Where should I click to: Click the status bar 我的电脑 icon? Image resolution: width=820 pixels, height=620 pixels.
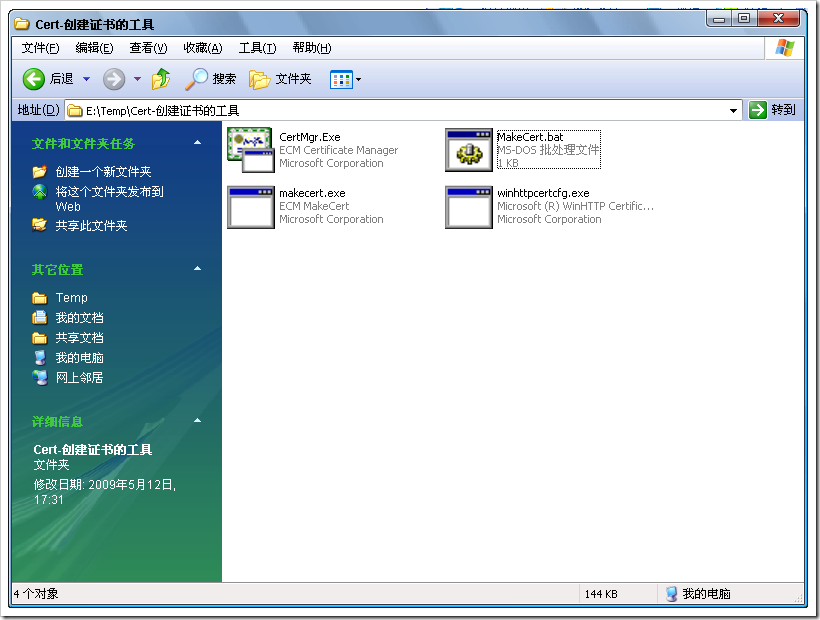coord(671,594)
